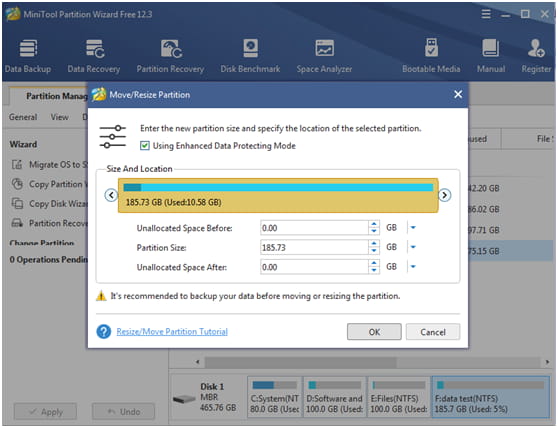
Task: Click the 86.02 GB table cell
Action: (x=484, y=209)
